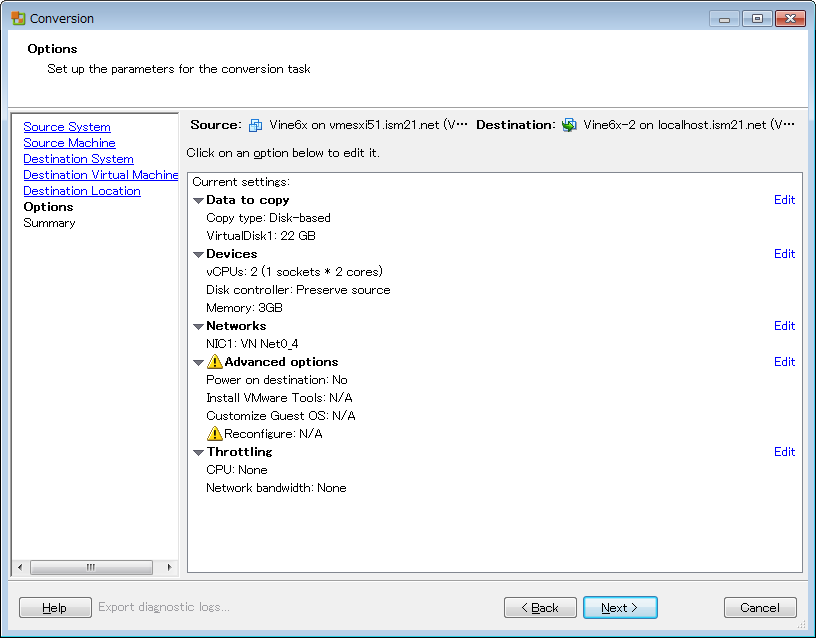
Task: Go to the Destination Virtual Machine step
Action: (x=100, y=175)
